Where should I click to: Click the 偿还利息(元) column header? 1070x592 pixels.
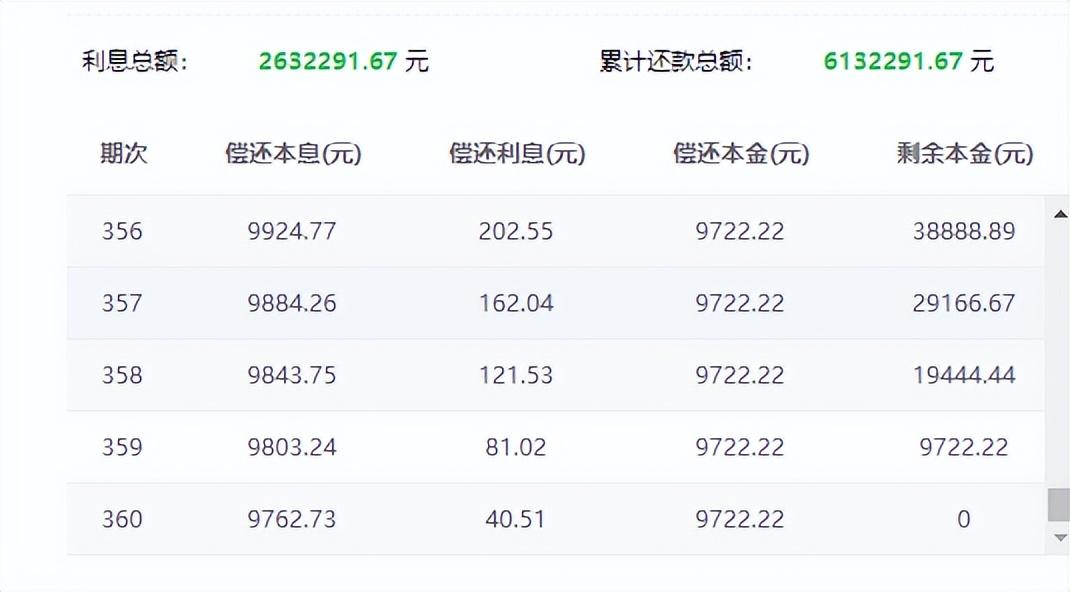point(517,154)
